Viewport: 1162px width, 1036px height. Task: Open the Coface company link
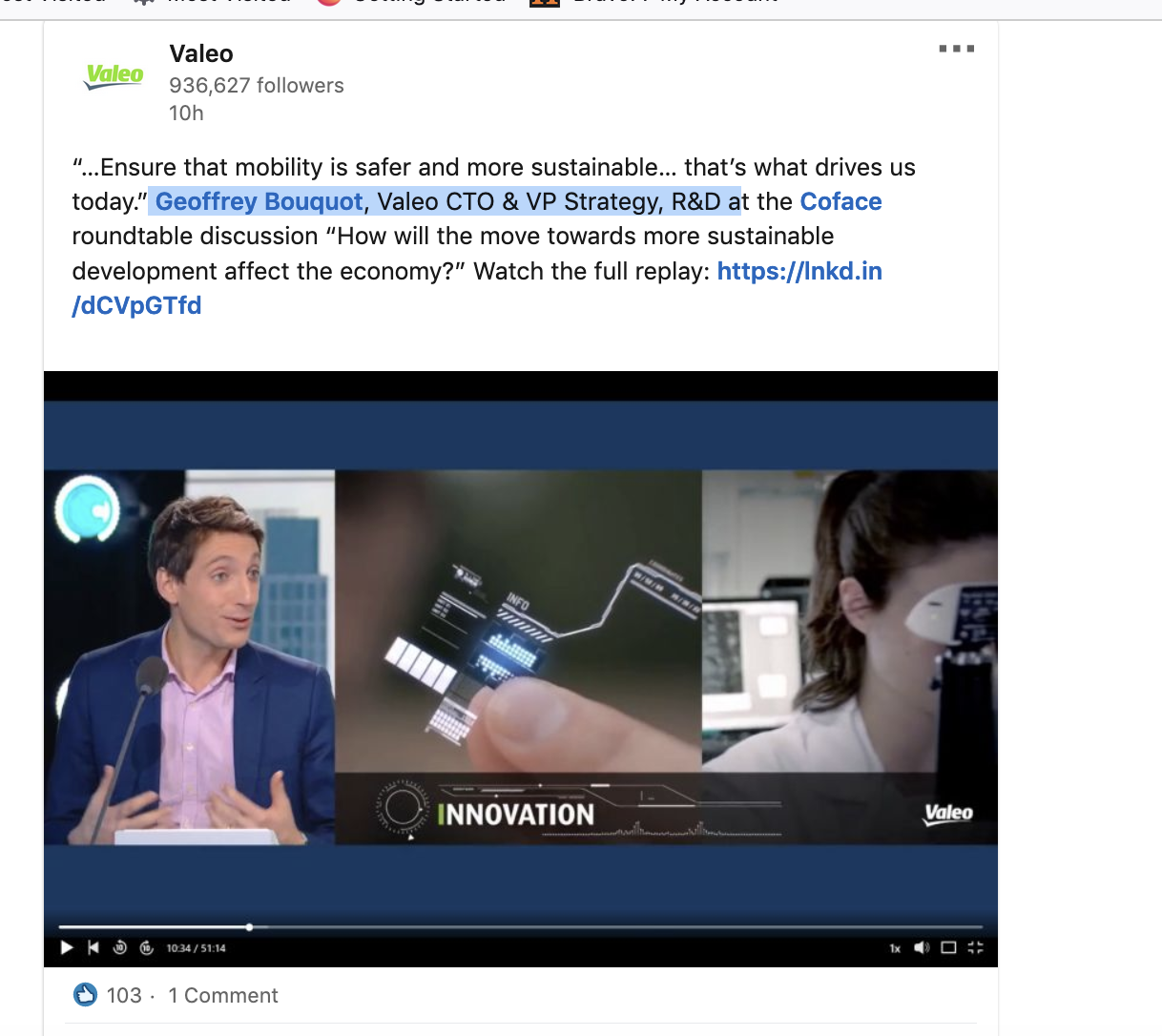(x=840, y=202)
